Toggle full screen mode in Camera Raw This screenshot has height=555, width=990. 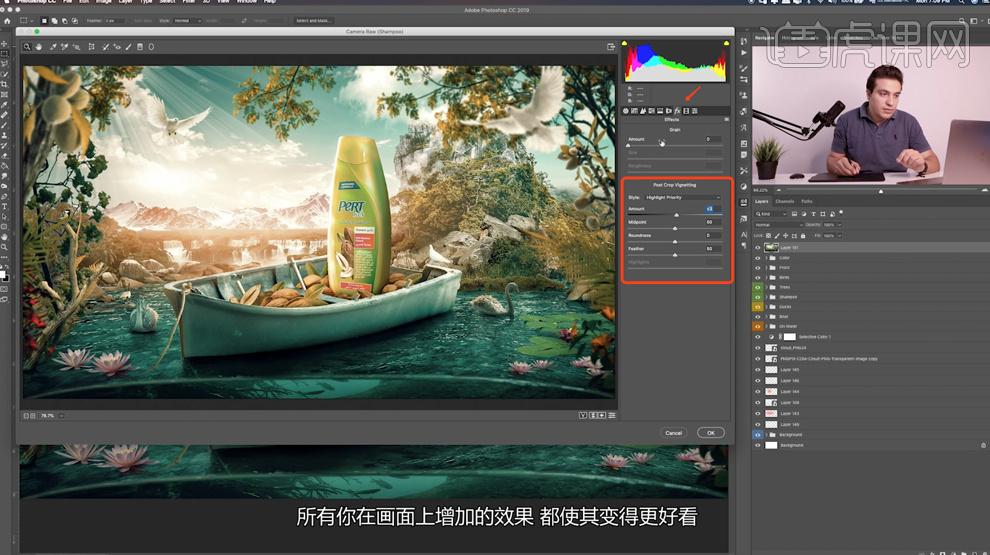click(x=611, y=47)
